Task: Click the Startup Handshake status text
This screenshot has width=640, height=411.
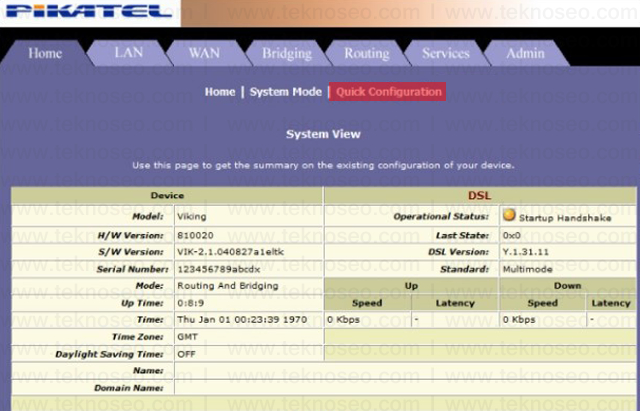Action: (565, 218)
